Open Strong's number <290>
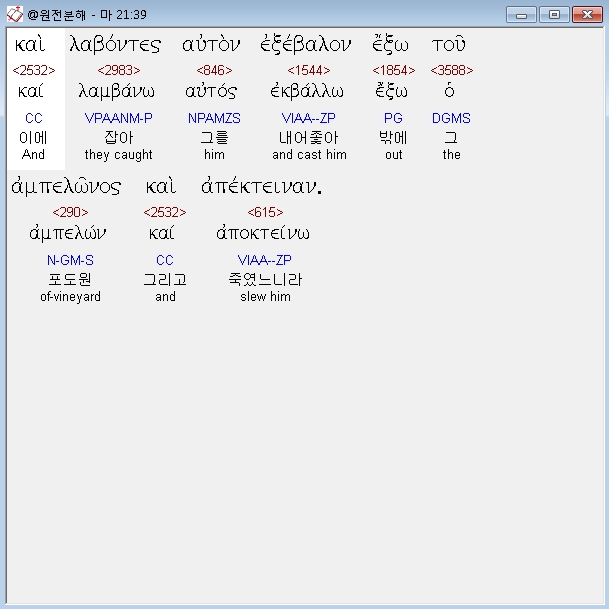 [70, 212]
